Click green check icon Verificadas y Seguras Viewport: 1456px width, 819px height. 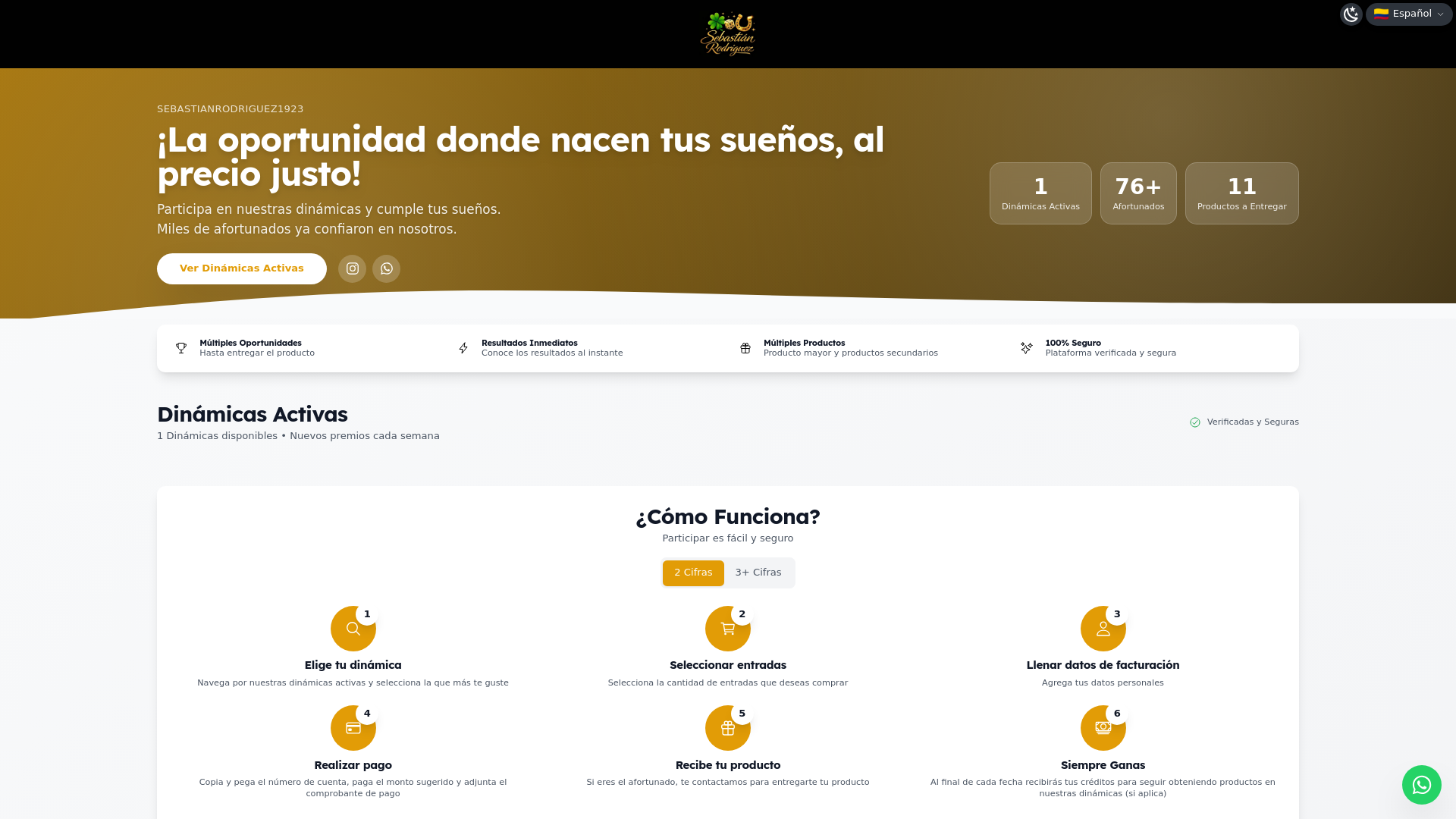pyautogui.click(x=1195, y=422)
